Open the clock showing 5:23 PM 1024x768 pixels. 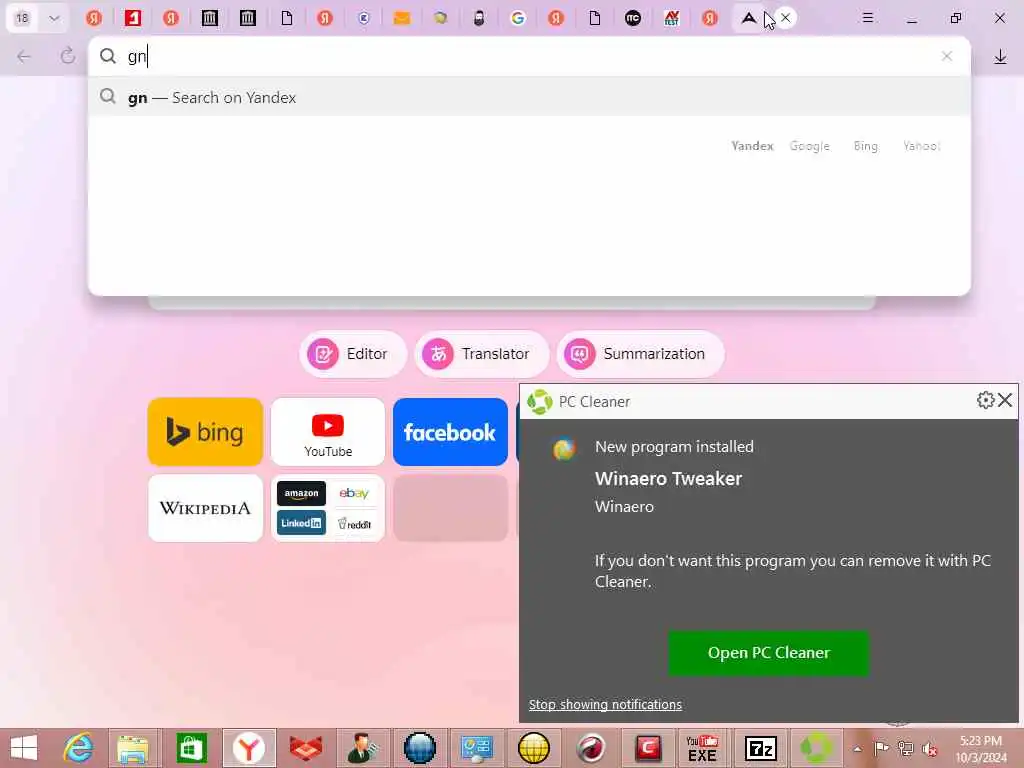982,749
